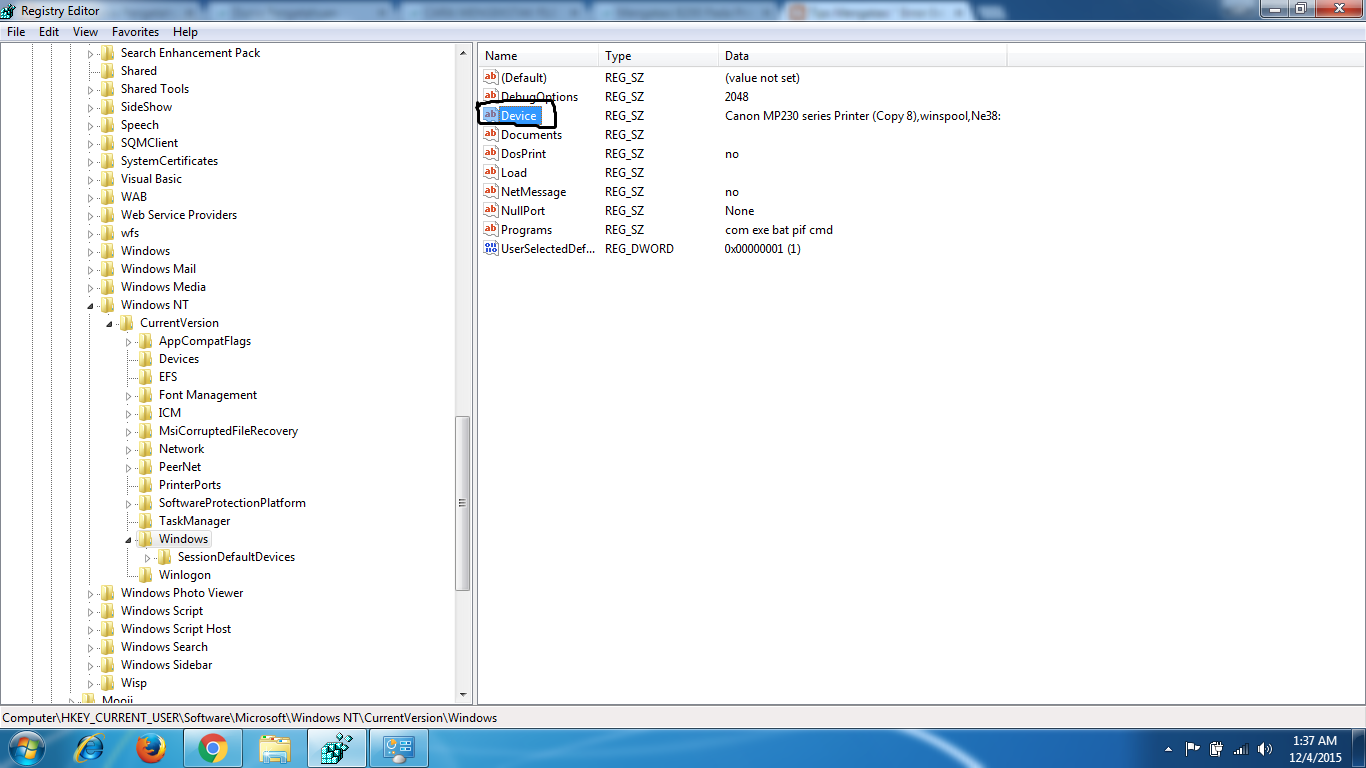Click the Action Center flag tray icon

pos(1193,749)
